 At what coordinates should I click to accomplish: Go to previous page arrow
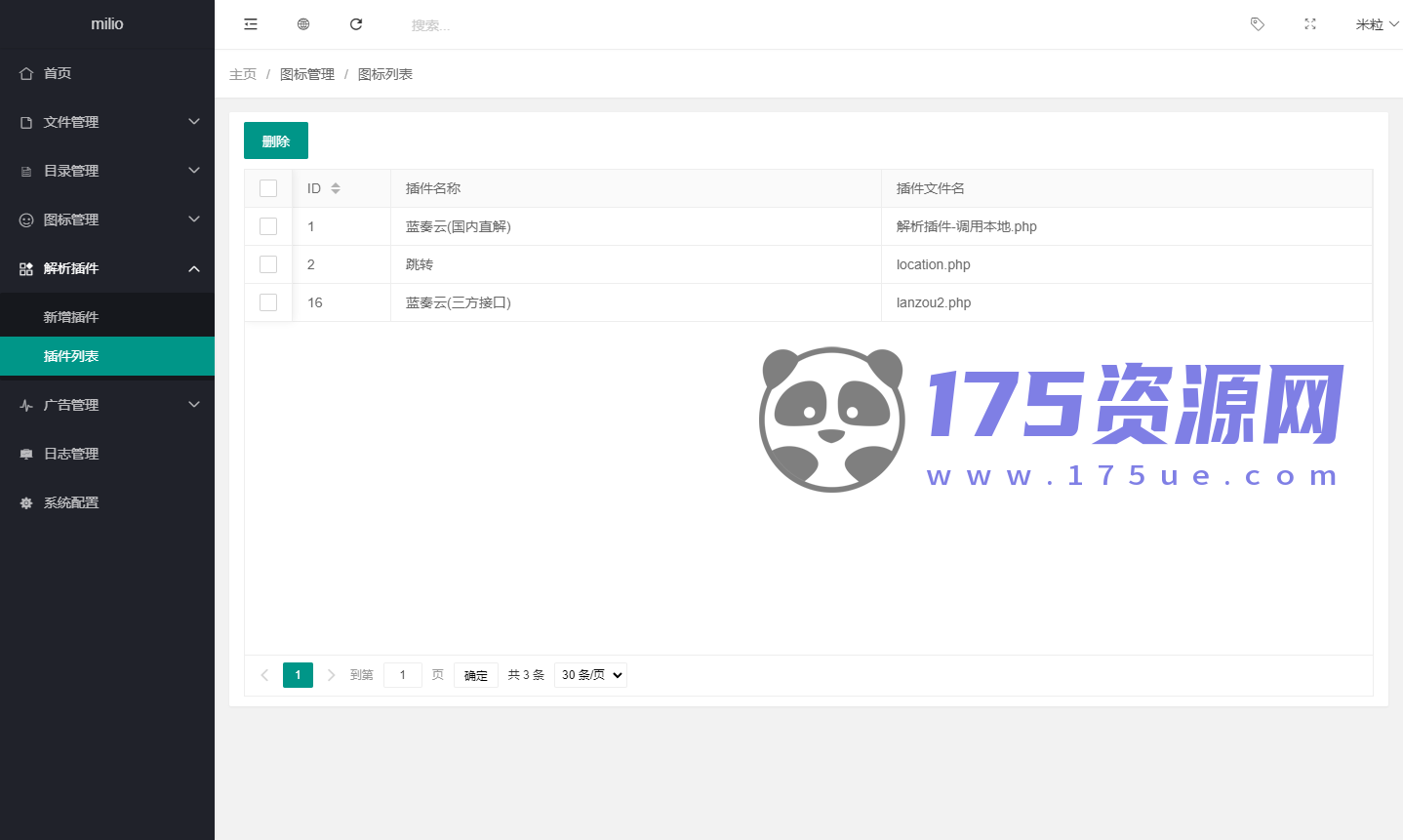(x=264, y=675)
